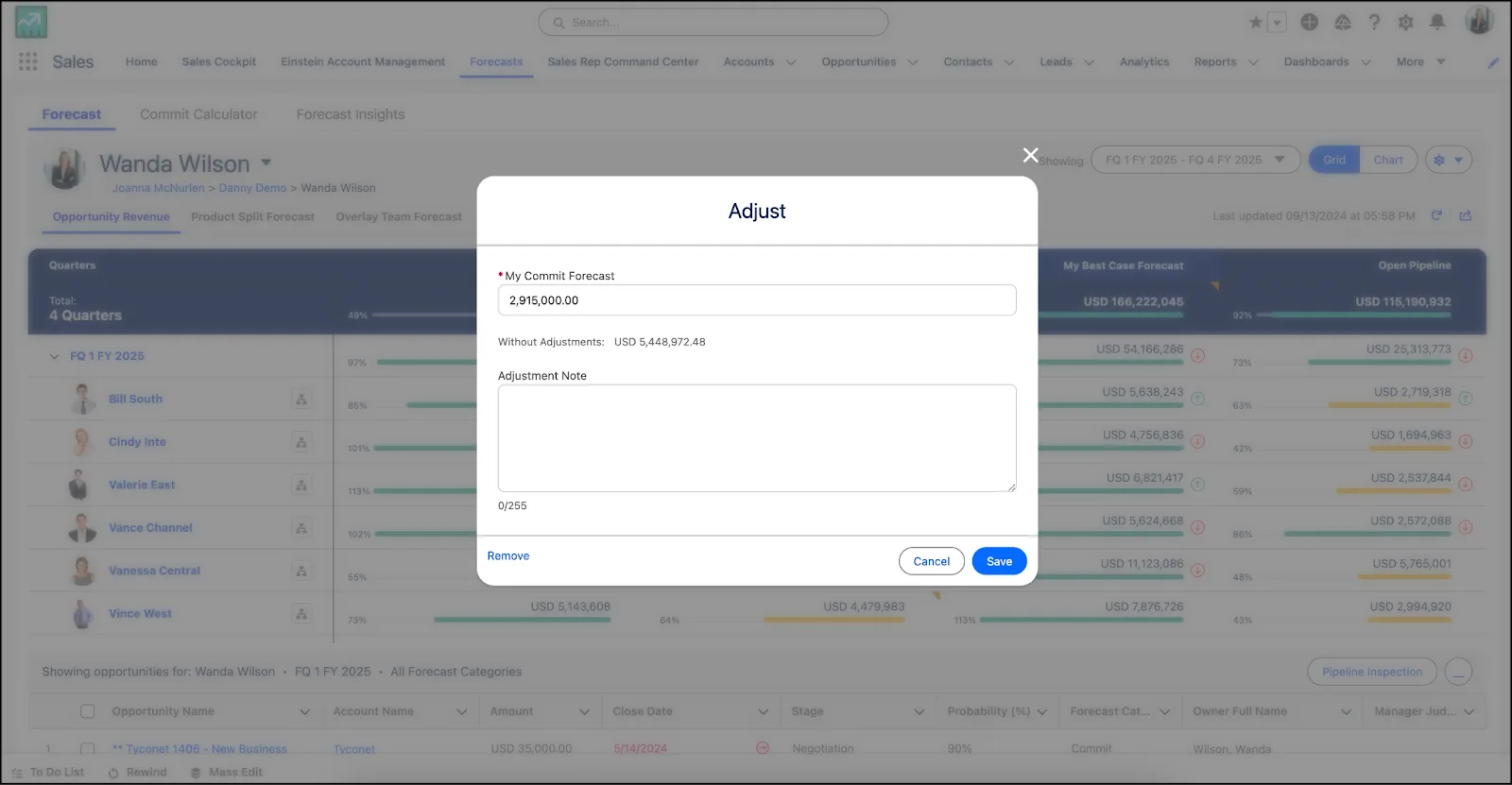Click Best Case trend arrow for Valerie East
Viewport: 1512px width, 785px height.
(x=1197, y=485)
